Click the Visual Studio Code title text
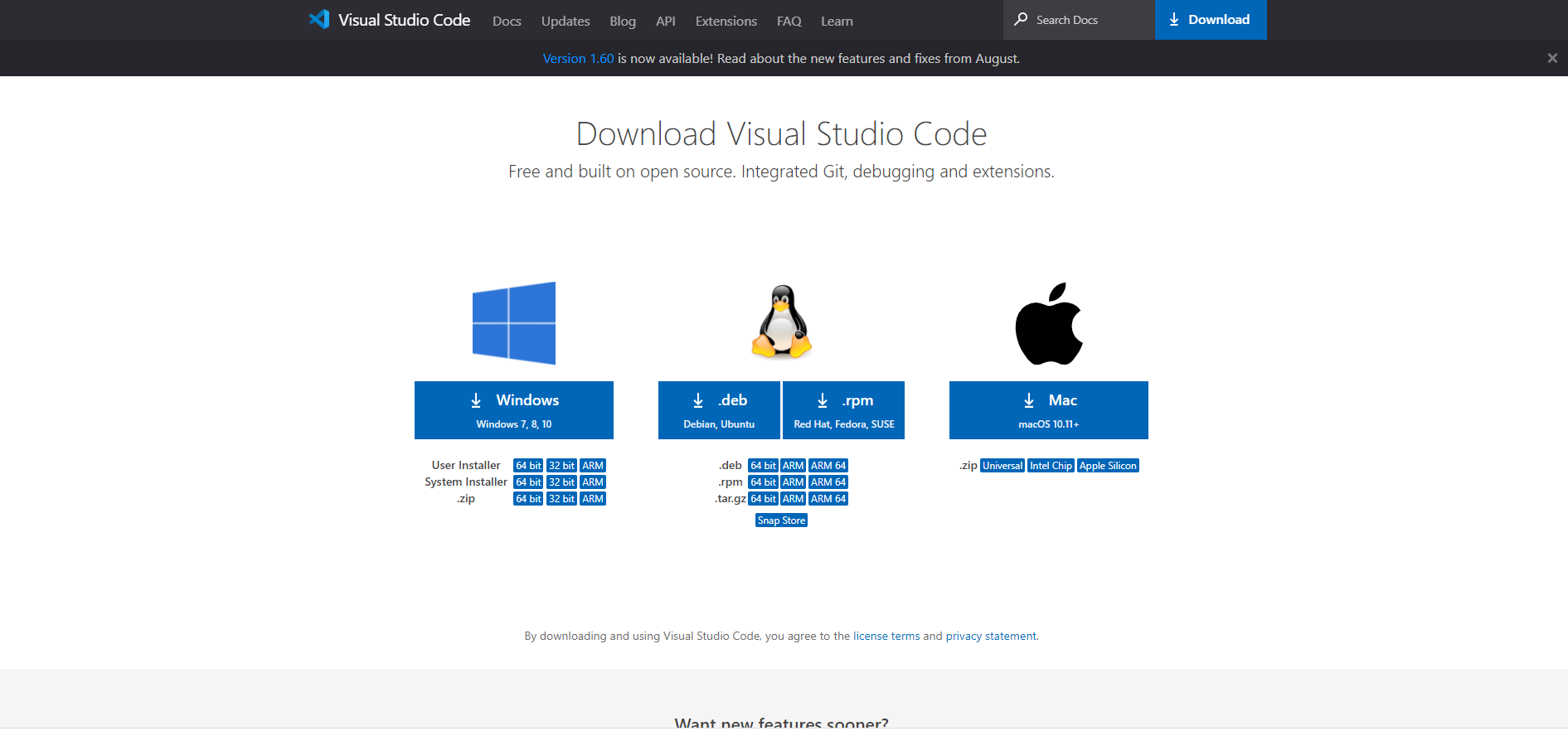This screenshot has width=1568, height=731. (x=404, y=20)
